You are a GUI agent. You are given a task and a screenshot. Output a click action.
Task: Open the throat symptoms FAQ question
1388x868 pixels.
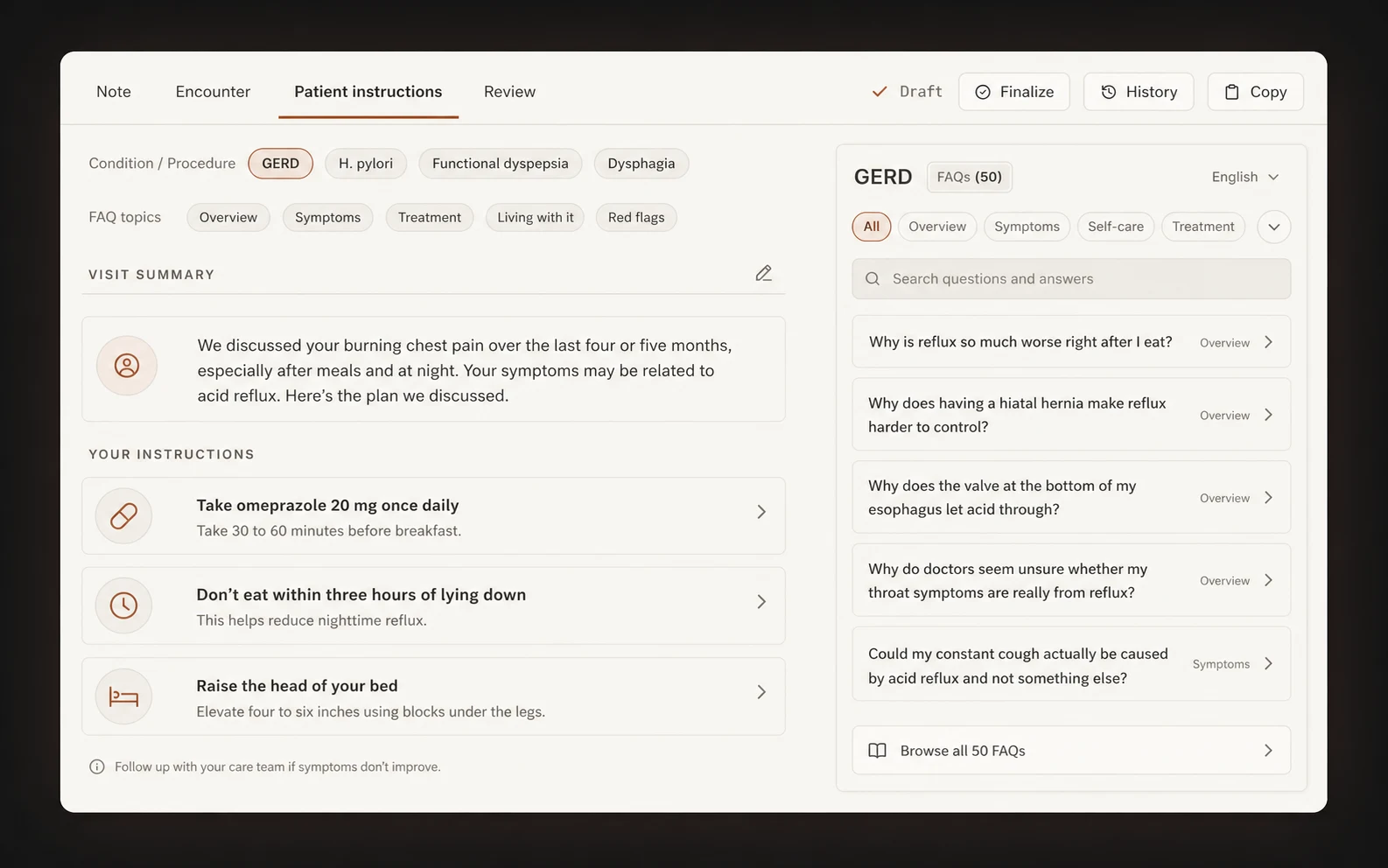tap(1071, 581)
